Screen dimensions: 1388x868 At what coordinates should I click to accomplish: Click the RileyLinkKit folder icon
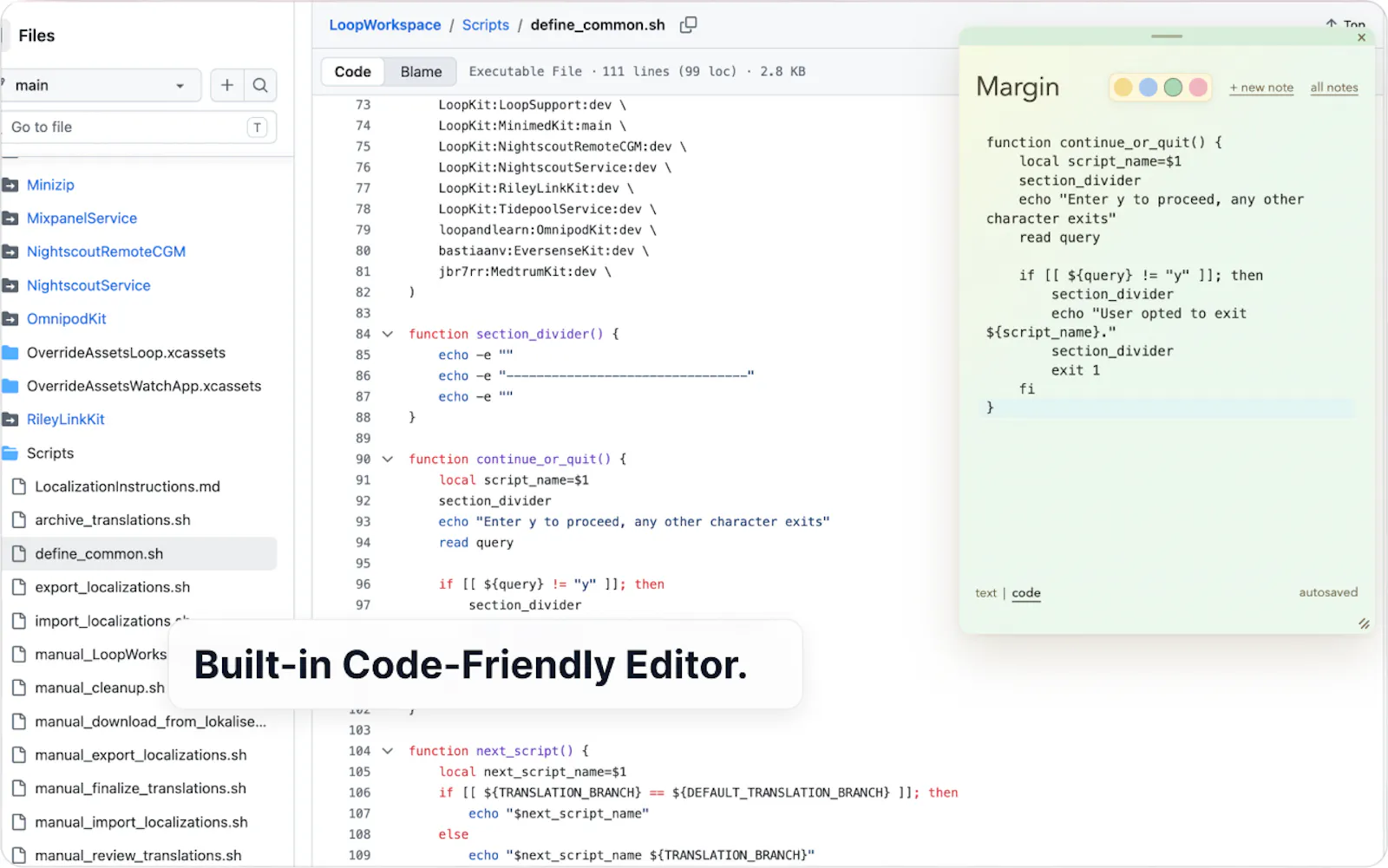click(x=10, y=420)
